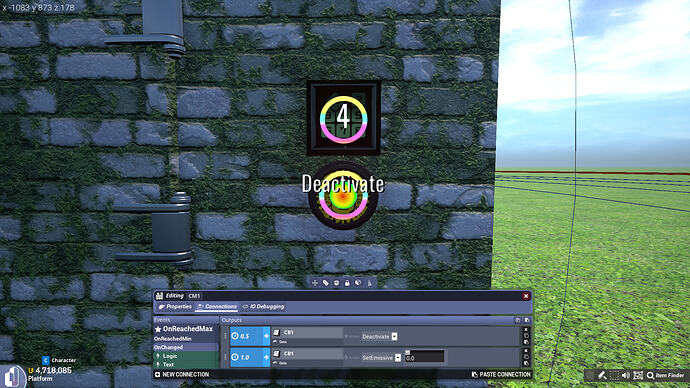Click the currency balance 4,718,085
Viewport: 690px width, 388px height.
coord(53,370)
